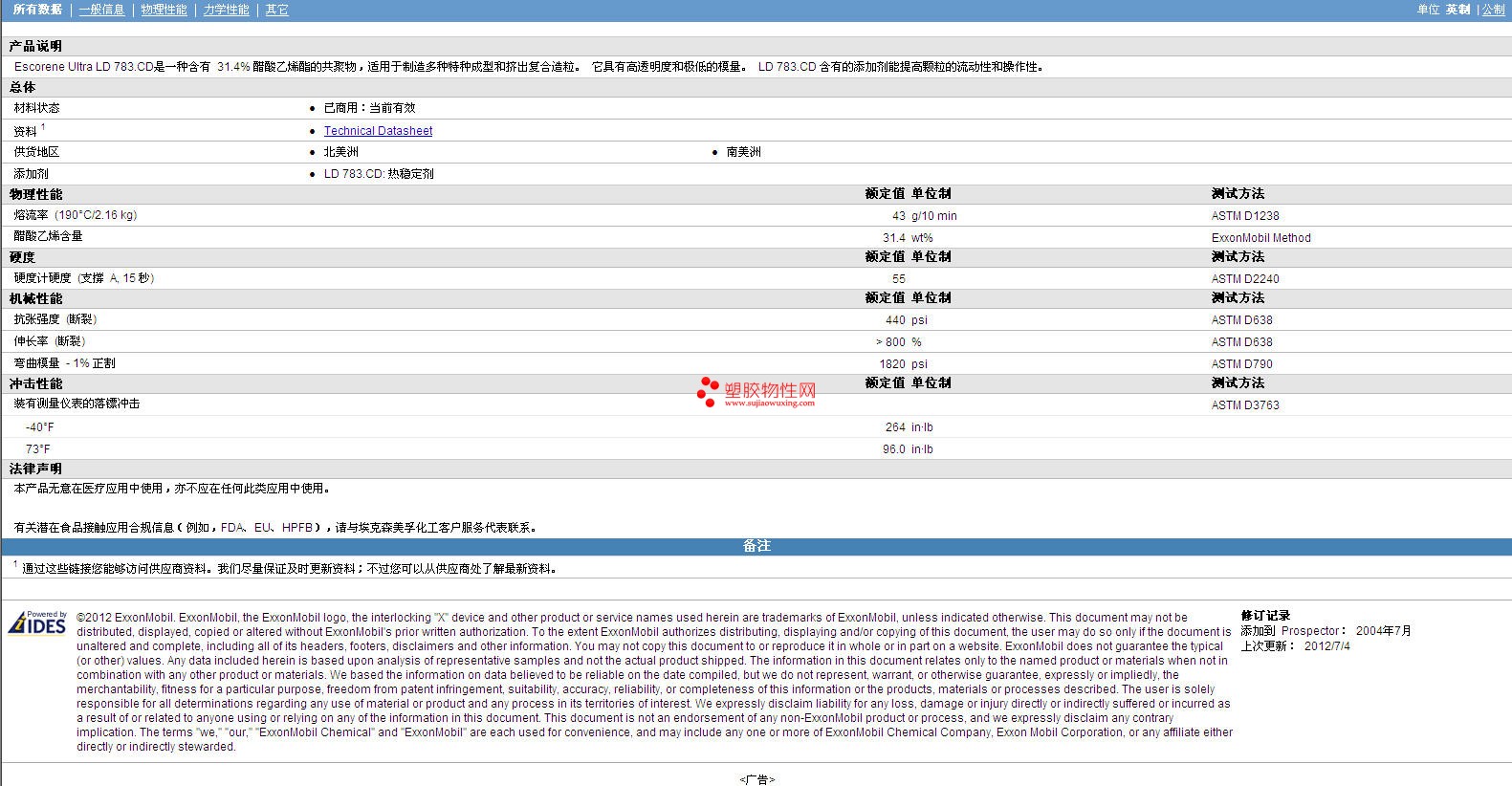
Task: Select the hardness value 55
Action: coord(898,279)
